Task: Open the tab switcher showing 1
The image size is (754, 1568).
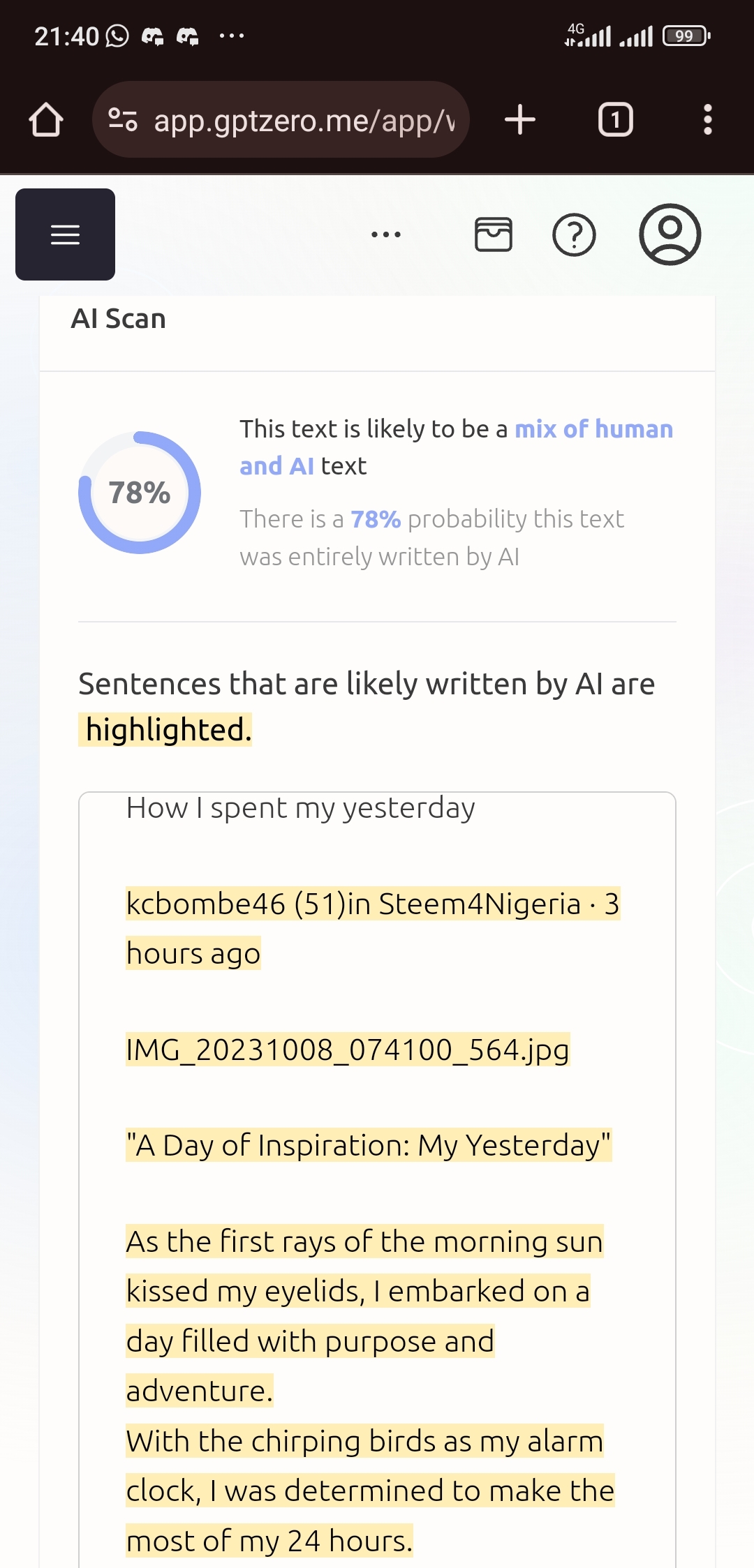Action: (x=615, y=119)
